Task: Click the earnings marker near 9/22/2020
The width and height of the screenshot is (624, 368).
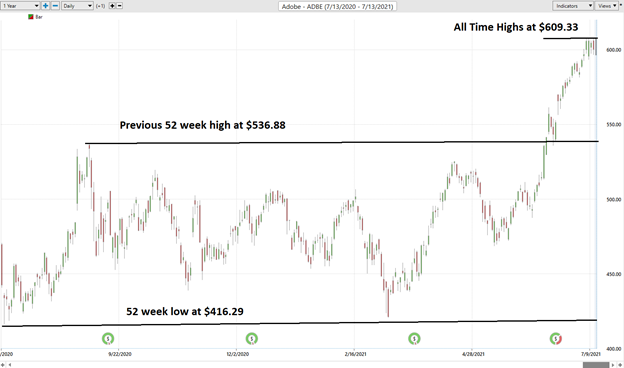Action: (x=108, y=339)
